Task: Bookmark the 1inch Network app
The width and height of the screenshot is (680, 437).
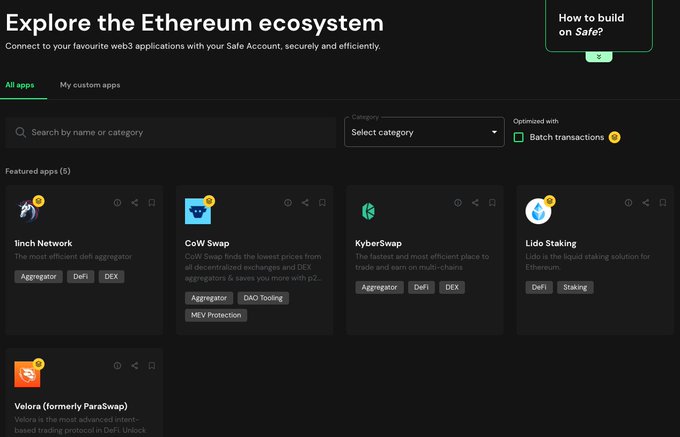Action: (x=152, y=202)
